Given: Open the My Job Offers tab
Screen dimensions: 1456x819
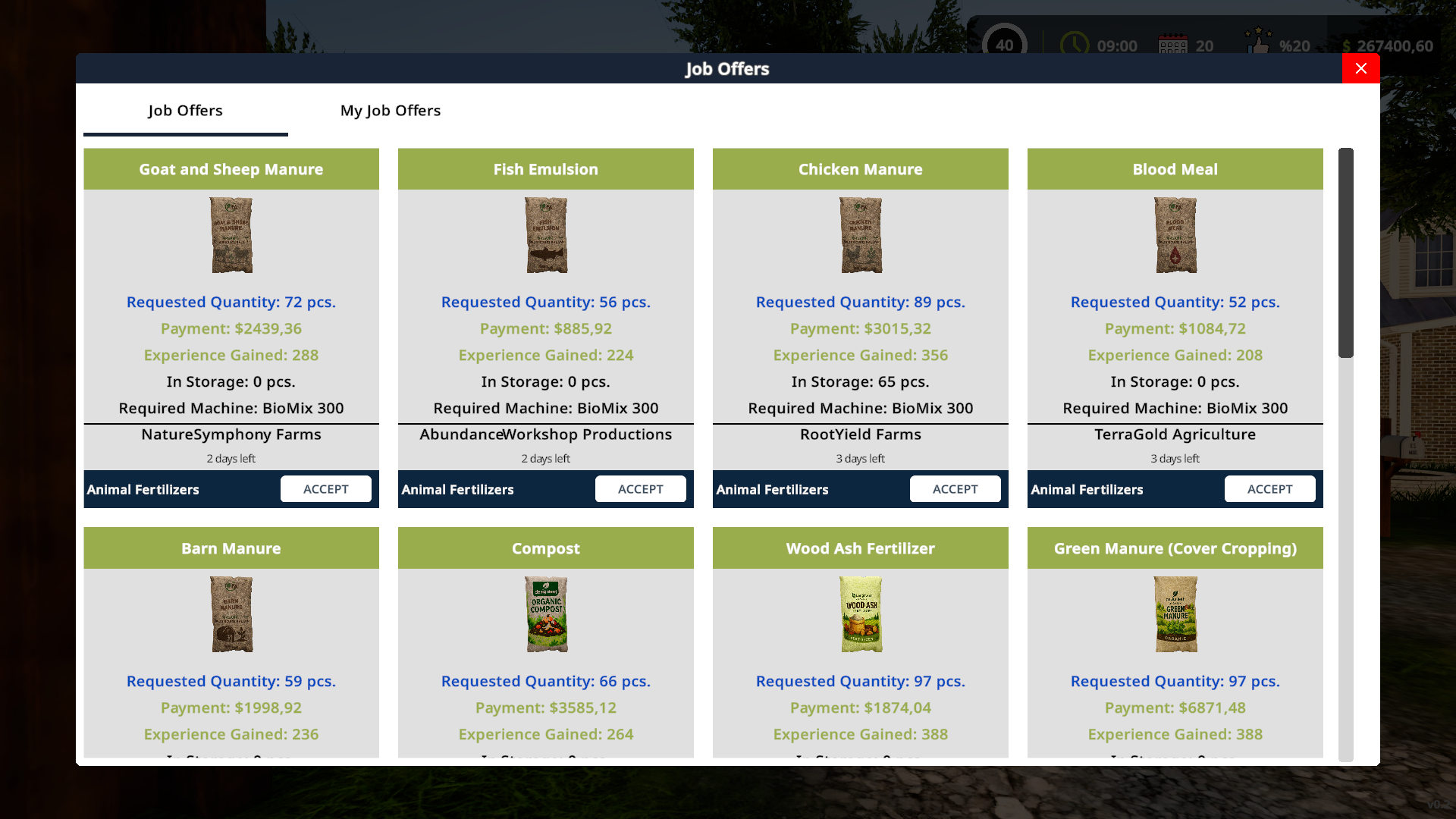Looking at the screenshot, I should (x=391, y=111).
